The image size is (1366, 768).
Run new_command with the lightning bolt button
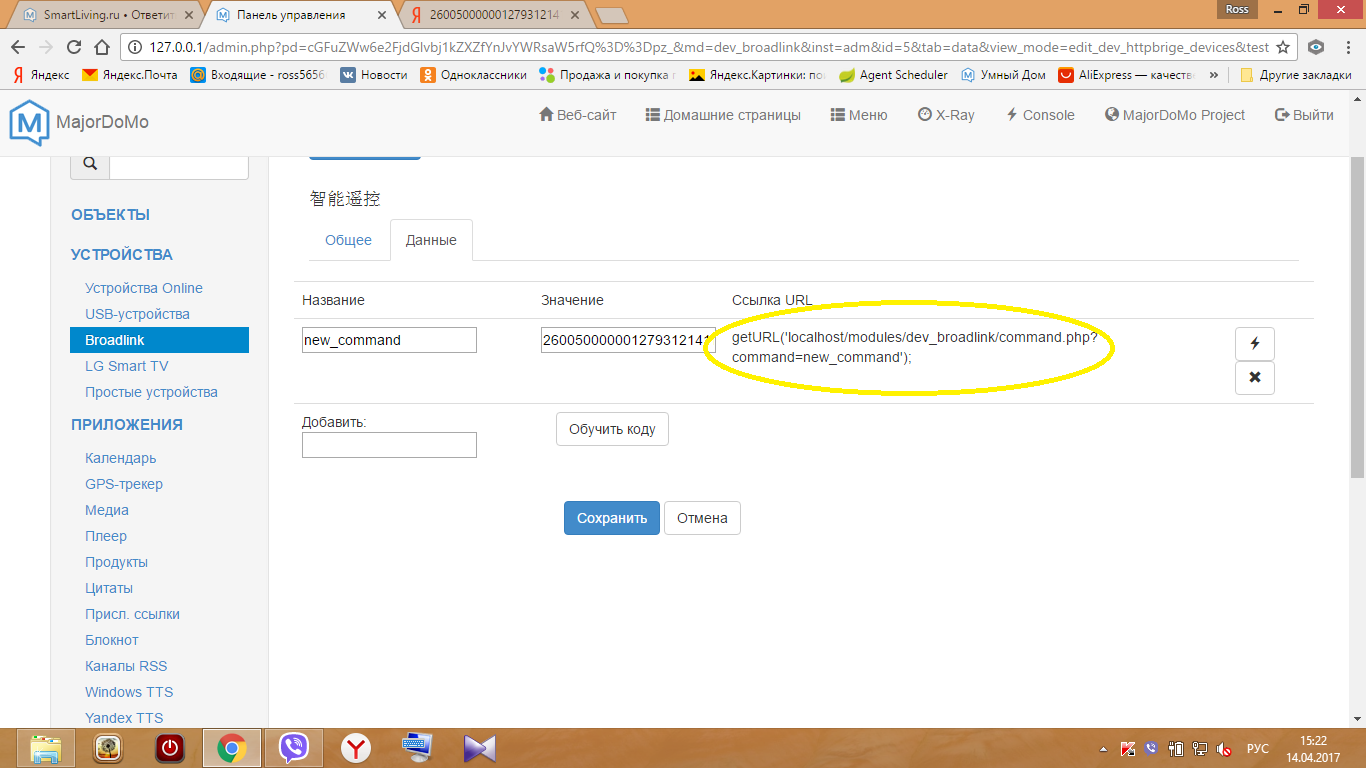coord(1255,343)
